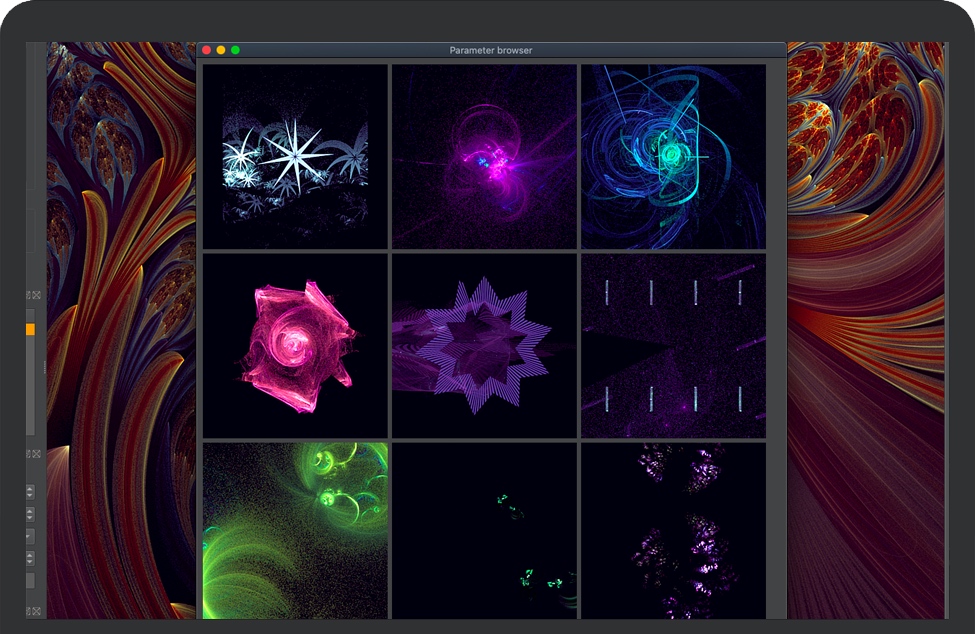Close the topmost docked panel on the left
The image size is (975, 634).
(x=37, y=296)
